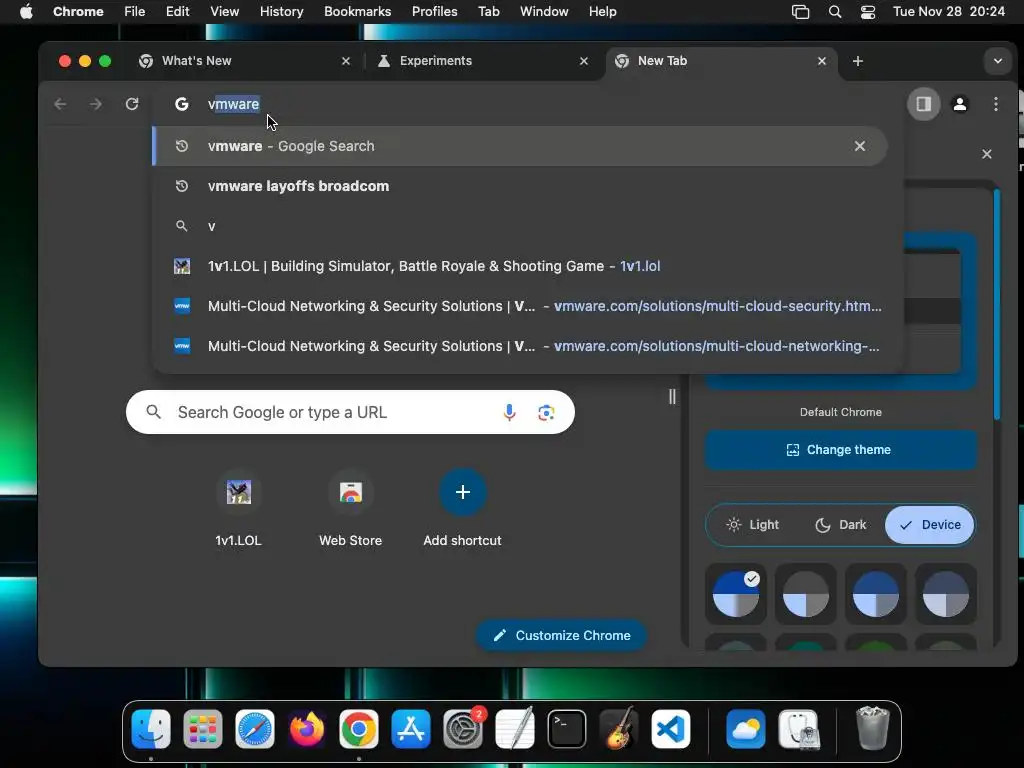
Task: Open the Chrome menu in the menu bar
Action: tap(78, 12)
